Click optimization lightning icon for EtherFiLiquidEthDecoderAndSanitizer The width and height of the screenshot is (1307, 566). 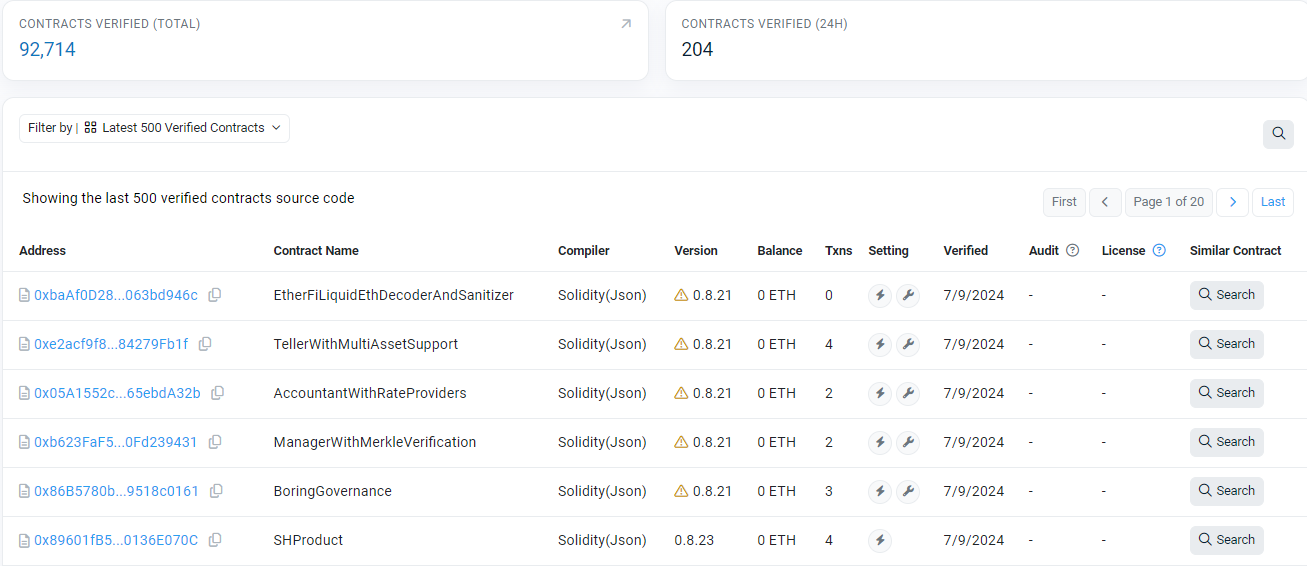click(880, 295)
